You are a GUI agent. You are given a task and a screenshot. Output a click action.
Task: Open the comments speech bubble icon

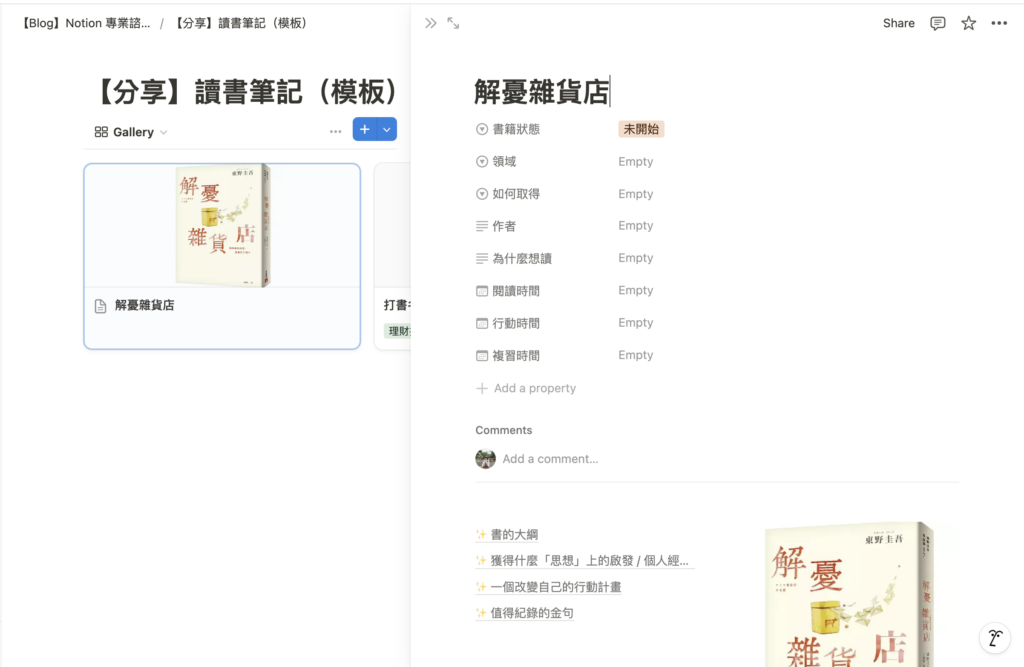(937, 23)
